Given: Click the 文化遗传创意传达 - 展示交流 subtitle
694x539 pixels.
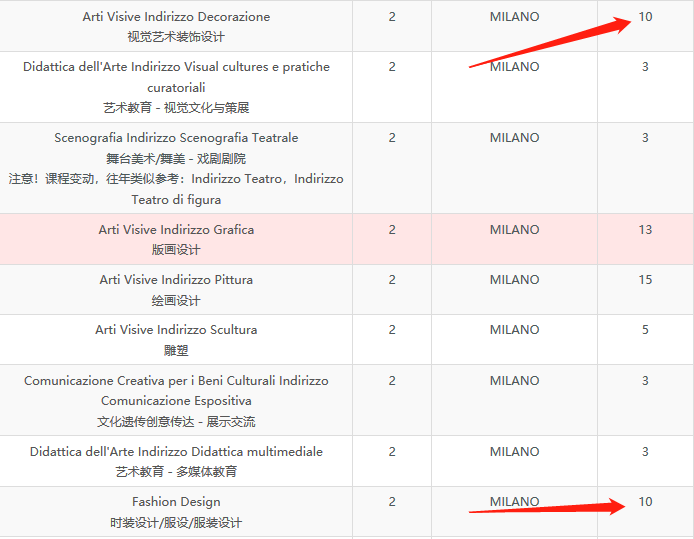Looking at the screenshot, I should coord(176,422).
